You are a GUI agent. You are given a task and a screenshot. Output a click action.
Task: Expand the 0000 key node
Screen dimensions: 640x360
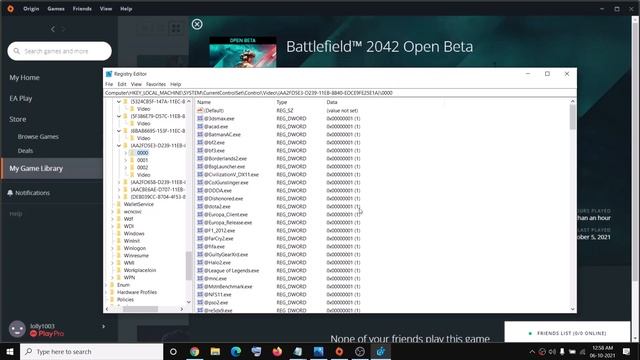[126, 153]
